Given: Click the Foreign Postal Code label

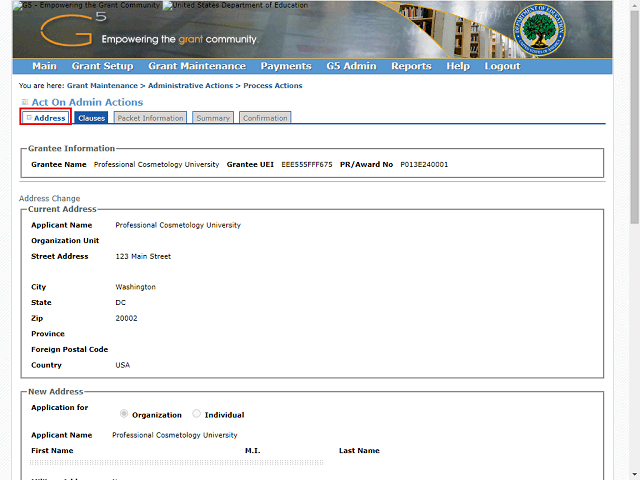Looking at the screenshot, I should tap(70, 349).
